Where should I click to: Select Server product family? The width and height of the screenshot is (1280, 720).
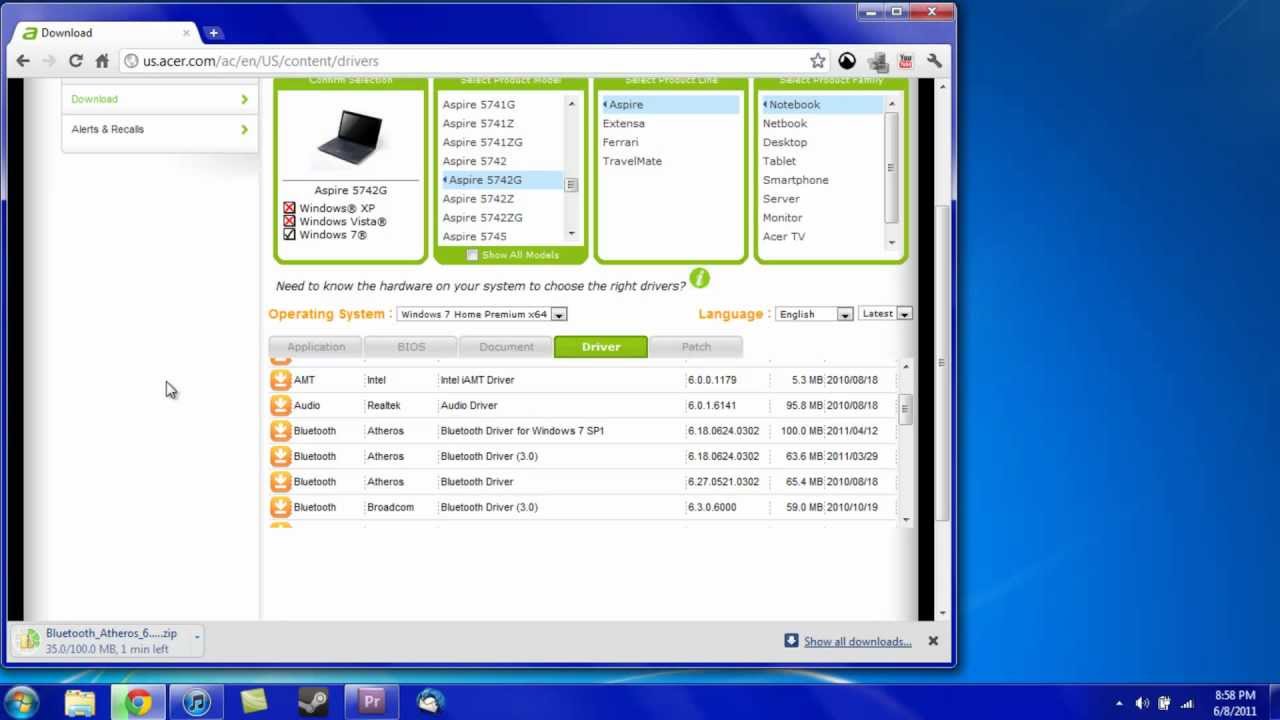[781, 199]
